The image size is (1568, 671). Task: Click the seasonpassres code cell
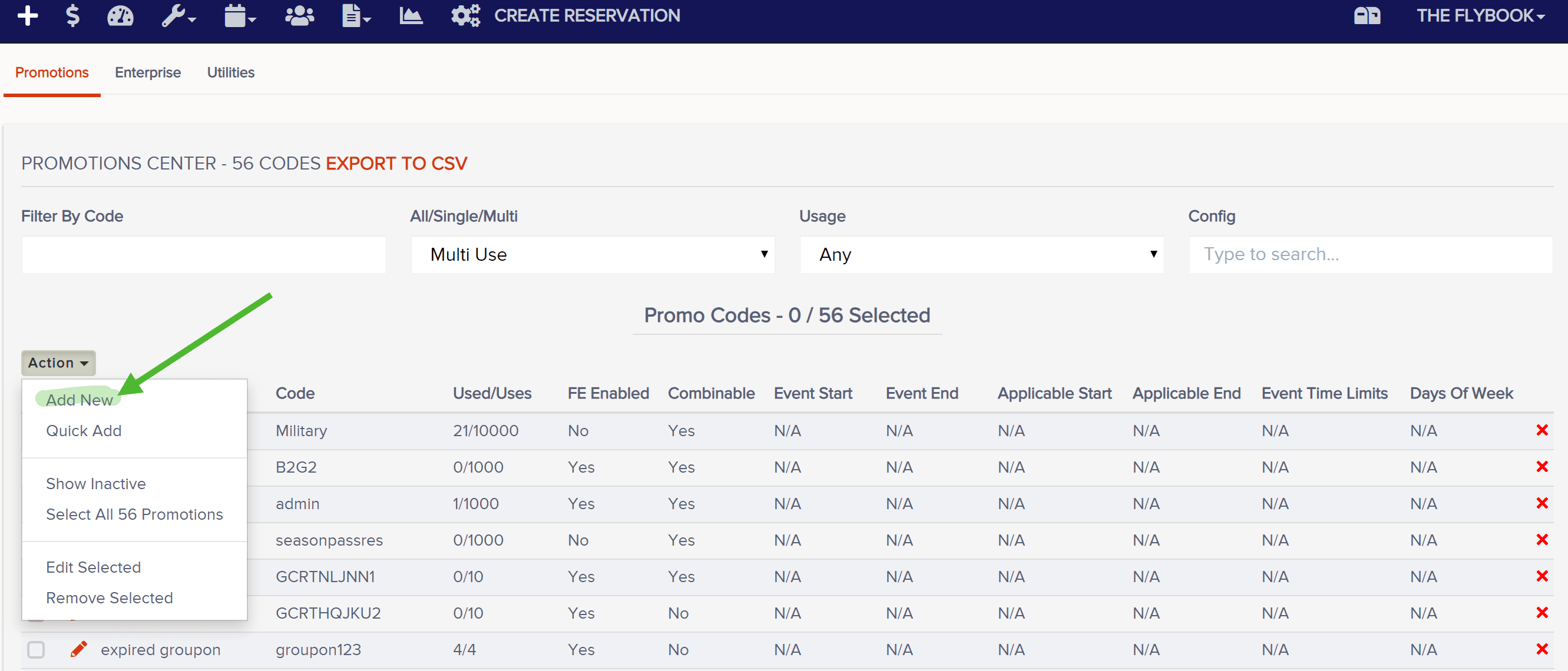coord(329,540)
